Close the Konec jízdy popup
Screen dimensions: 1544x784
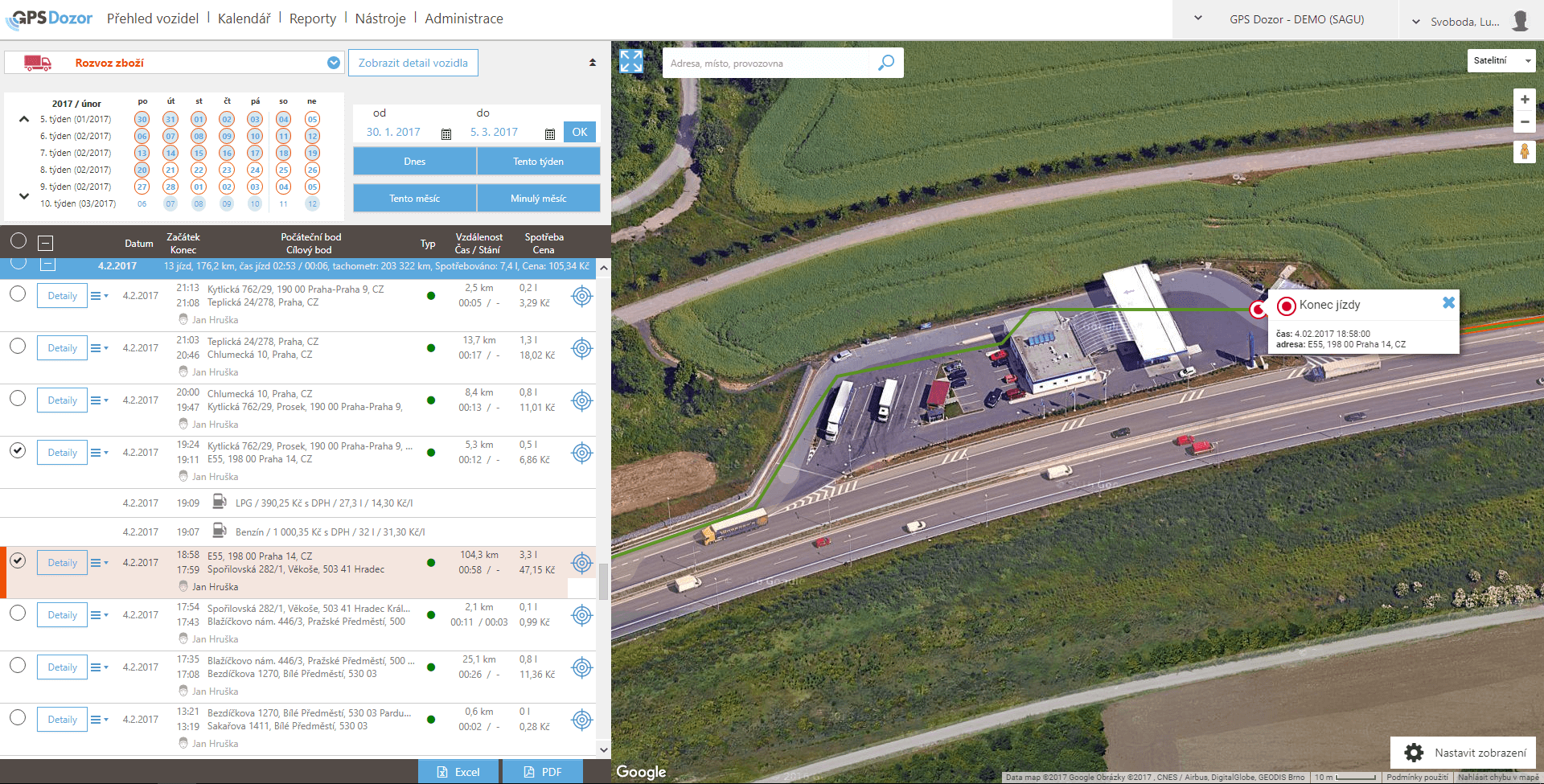(x=1448, y=303)
